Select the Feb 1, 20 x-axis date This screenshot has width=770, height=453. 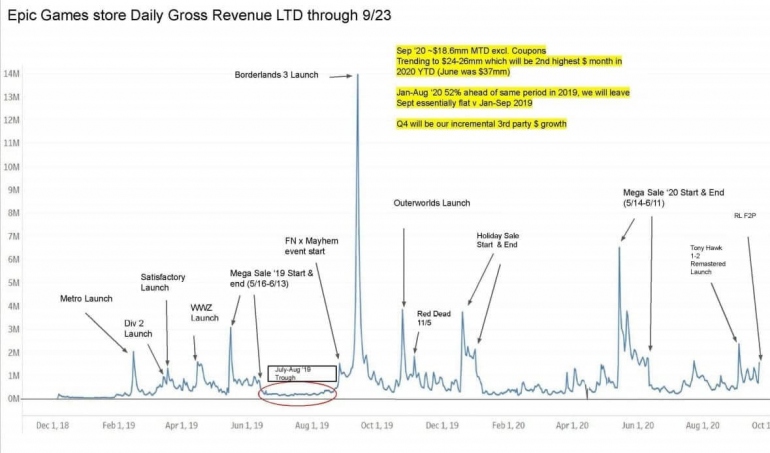coord(508,425)
